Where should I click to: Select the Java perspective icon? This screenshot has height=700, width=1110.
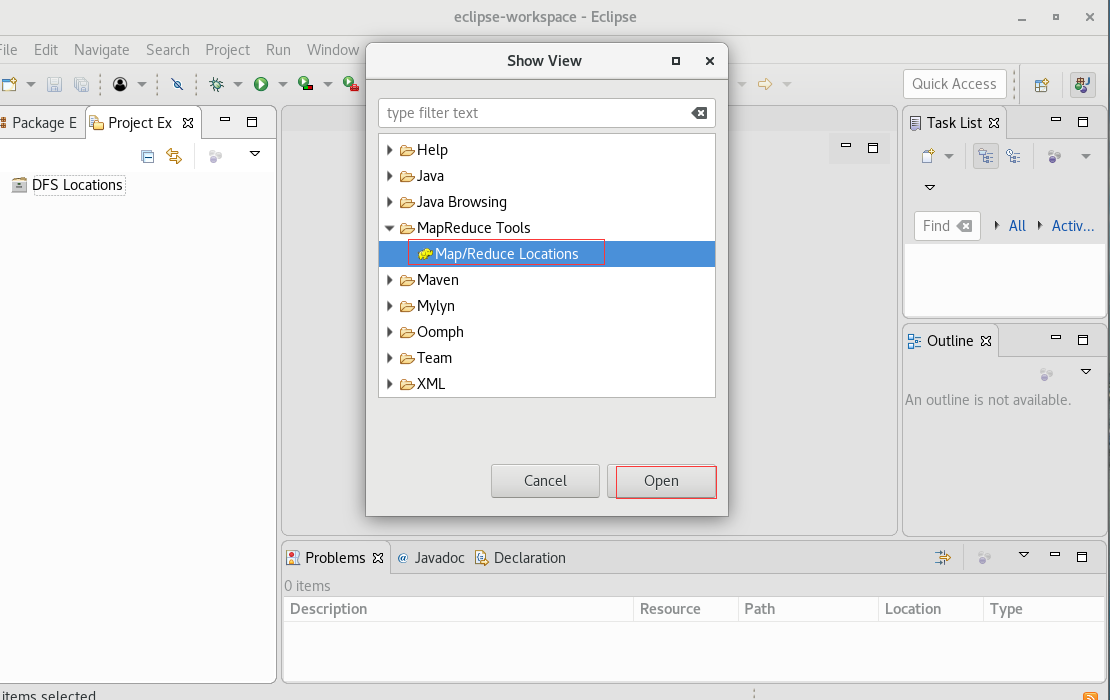(x=1082, y=84)
